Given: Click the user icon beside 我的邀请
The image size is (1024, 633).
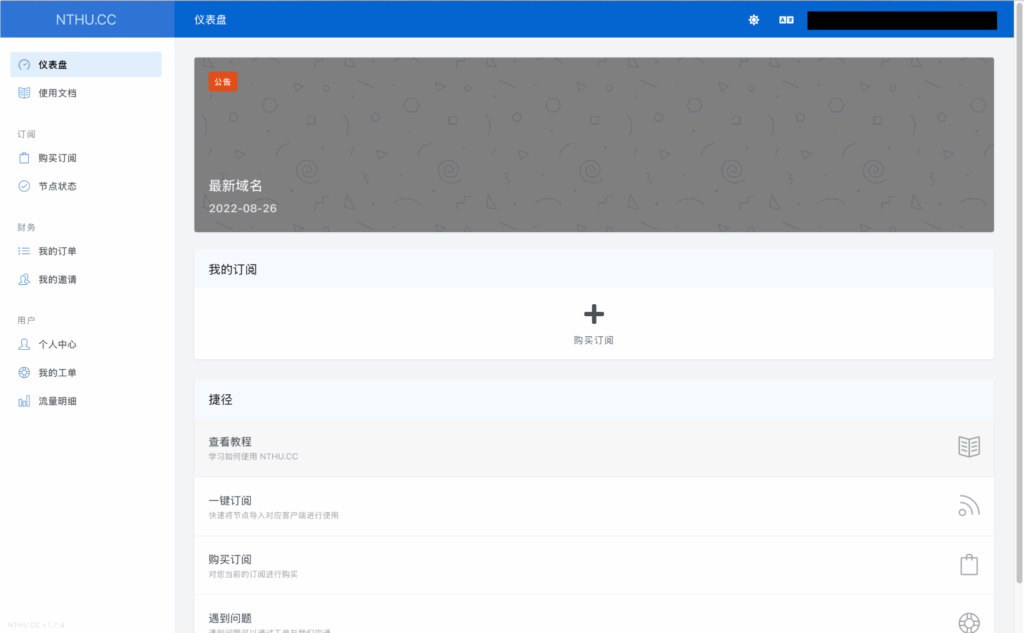Looking at the screenshot, I should [x=24, y=280].
